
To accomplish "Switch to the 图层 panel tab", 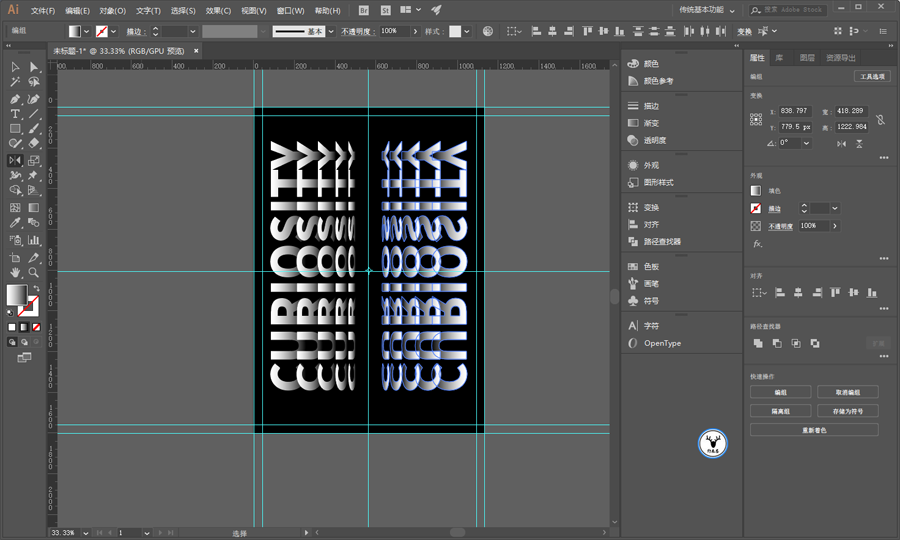I will (807, 58).
